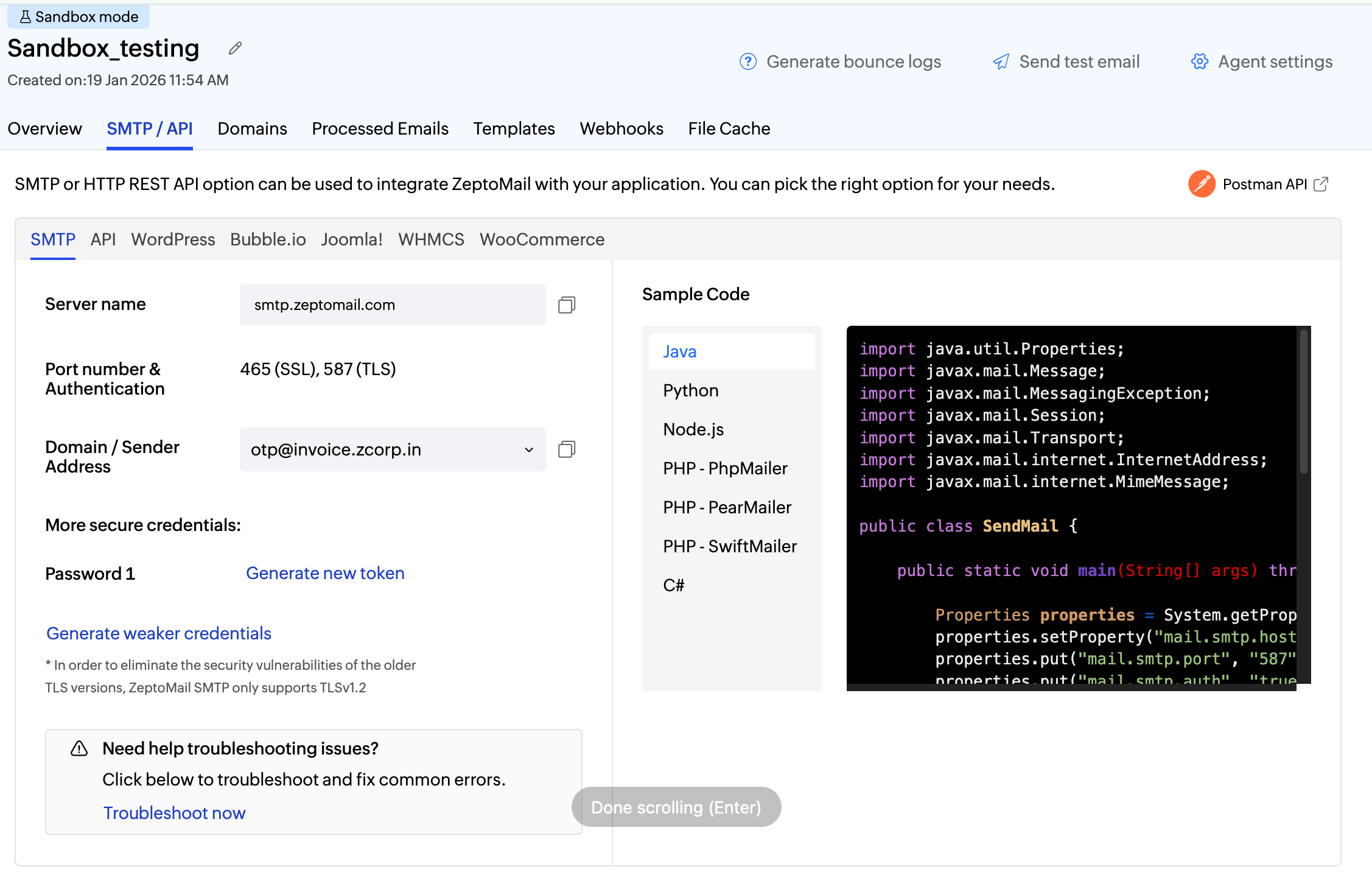
Task: Select the WHMCS integration tab
Action: [x=431, y=239]
